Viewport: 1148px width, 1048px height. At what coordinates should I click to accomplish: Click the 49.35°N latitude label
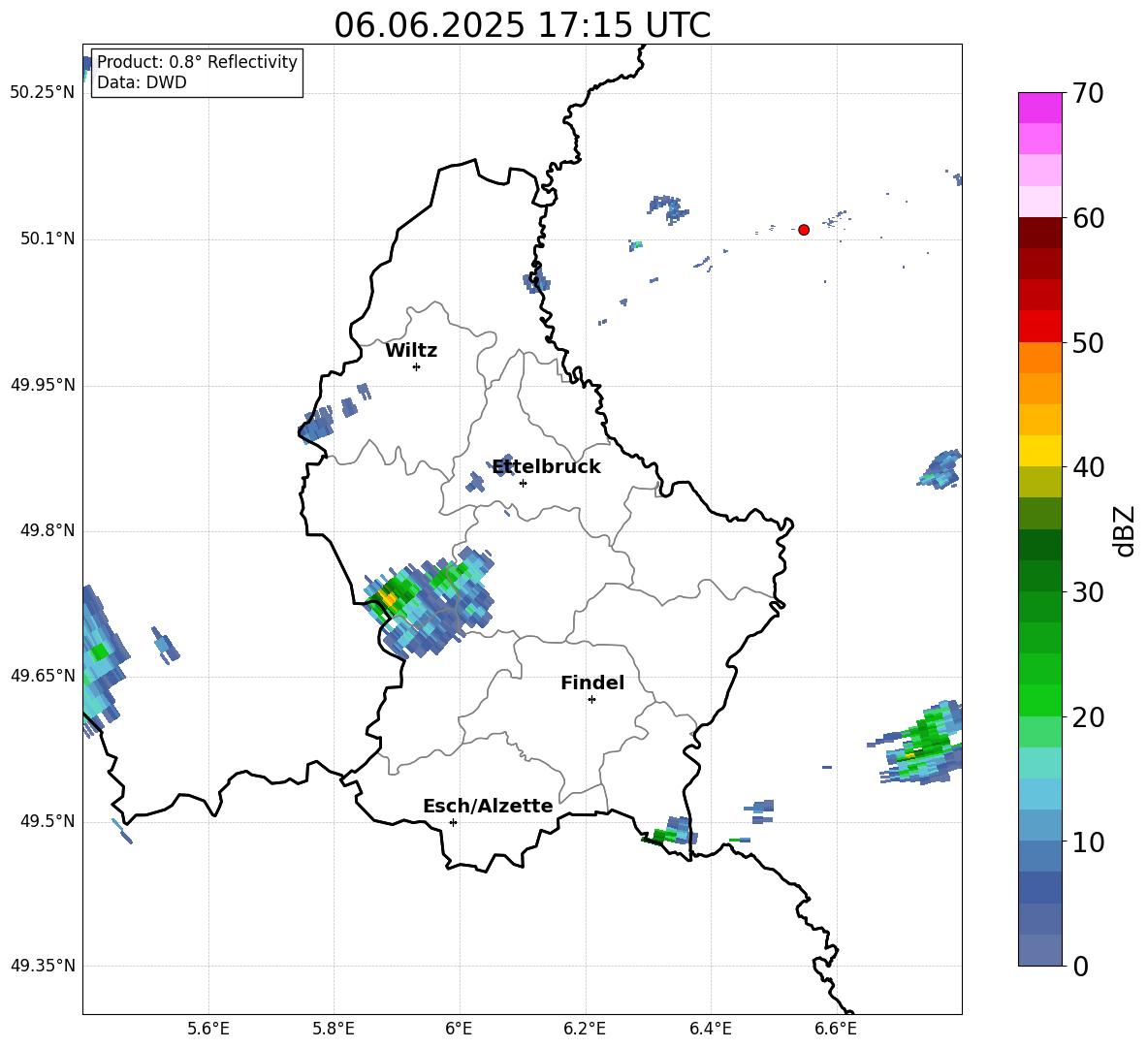(x=43, y=966)
